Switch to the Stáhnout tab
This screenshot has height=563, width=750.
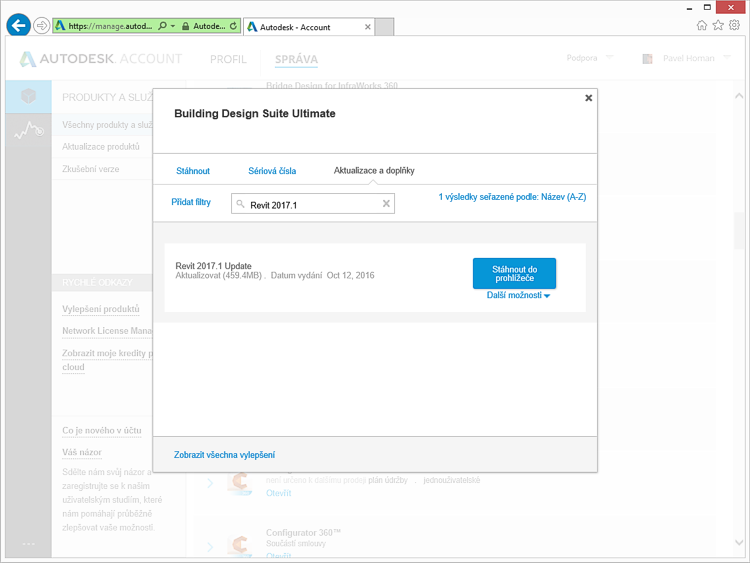tap(193, 171)
